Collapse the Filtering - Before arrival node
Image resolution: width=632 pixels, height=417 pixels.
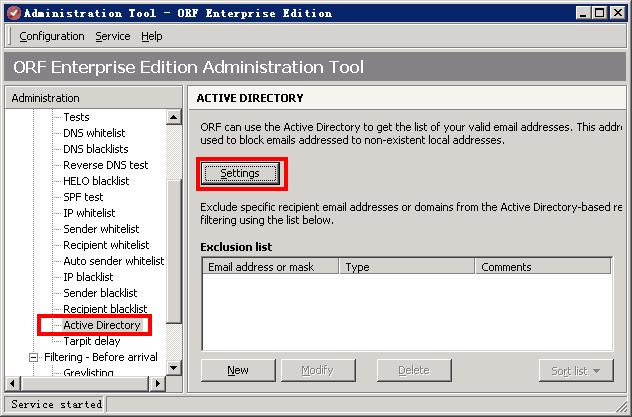point(34,357)
